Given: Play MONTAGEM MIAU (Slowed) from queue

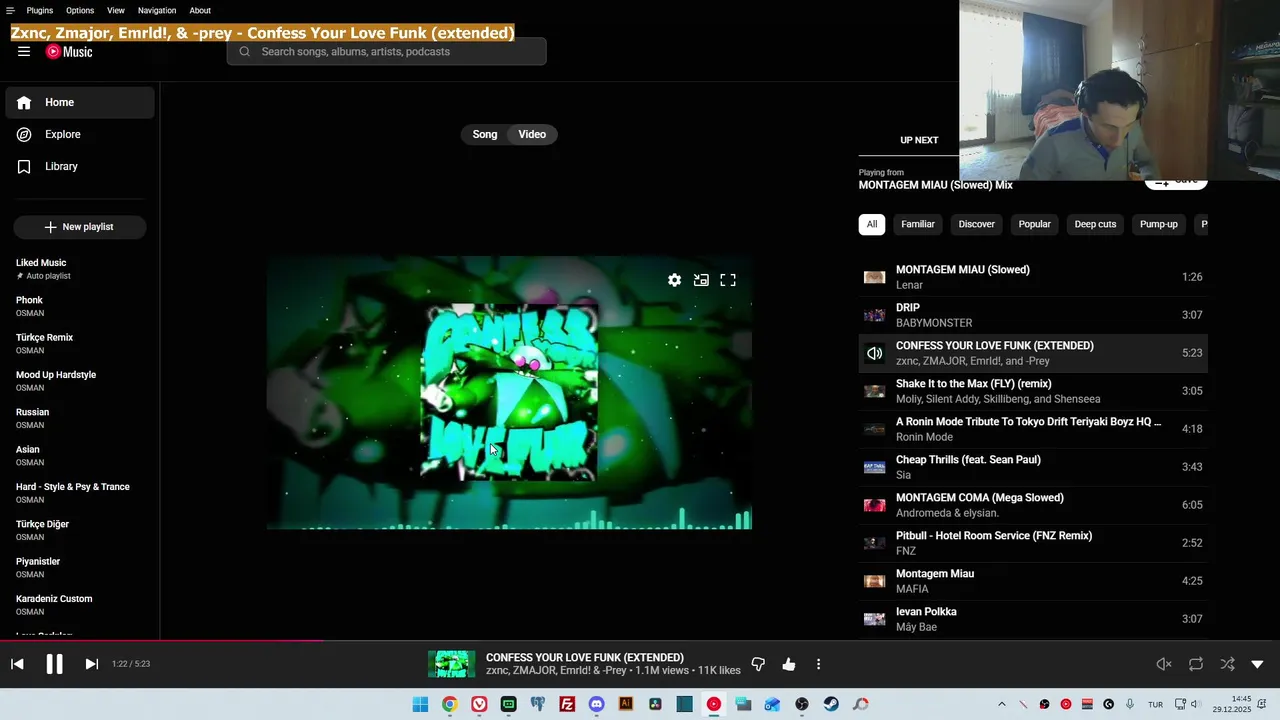Looking at the screenshot, I should pyautogui.click(x=1033, y=277).
